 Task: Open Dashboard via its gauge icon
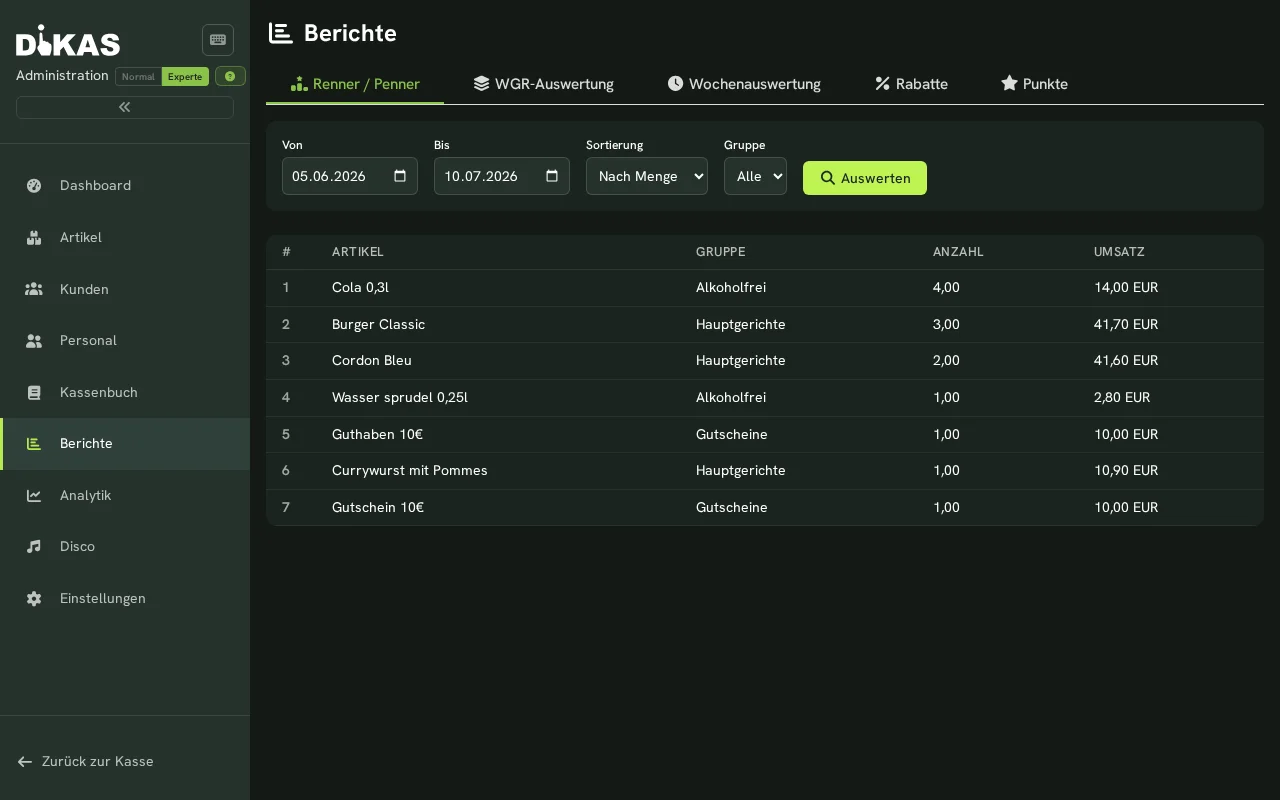pos(34,185)
